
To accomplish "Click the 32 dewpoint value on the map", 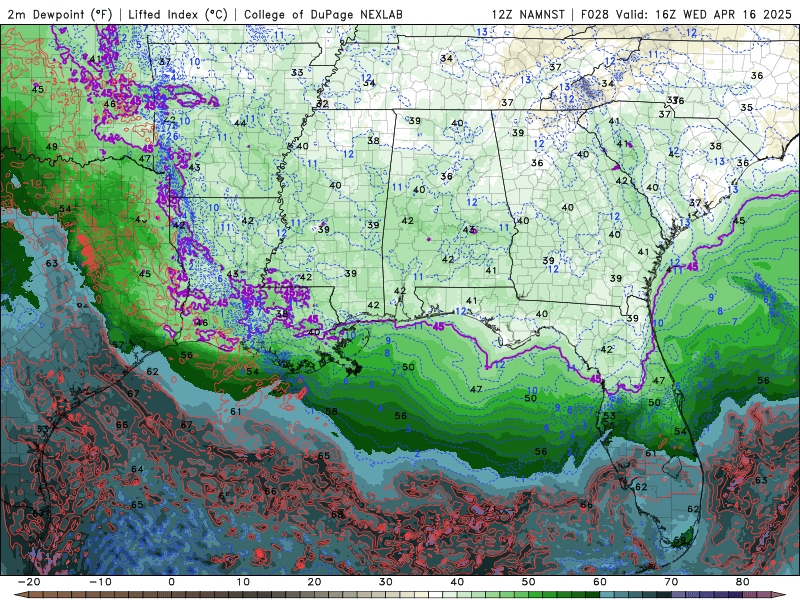I will [322, 104].
